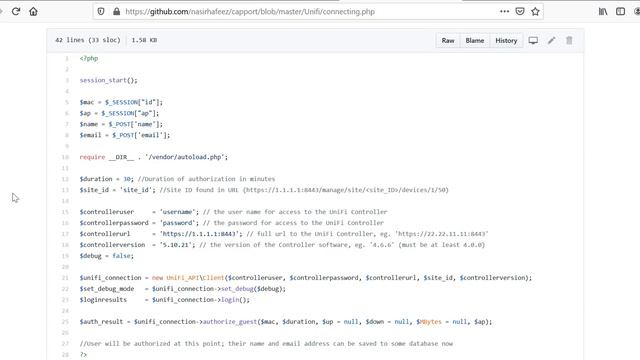The width and height of the screenshot is (640, 360).
Task: Click the 'session_start();' code text
Action: tap(109, 80)
